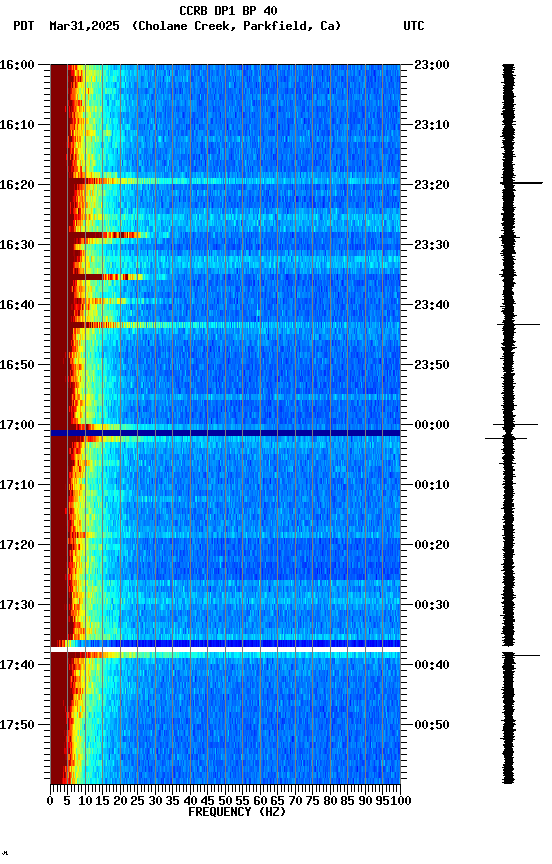This screenshot has width=552, height=864.
Task: Click the '23:50' UTC time label
Action: 432,365
